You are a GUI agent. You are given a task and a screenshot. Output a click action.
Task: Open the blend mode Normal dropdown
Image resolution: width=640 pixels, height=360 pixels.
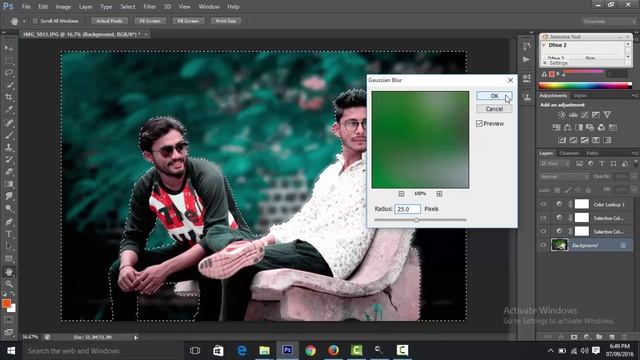click(x=564, y=177)
